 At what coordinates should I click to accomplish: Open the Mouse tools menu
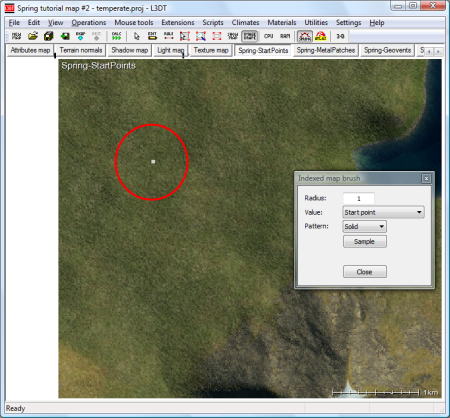(134, 23)
